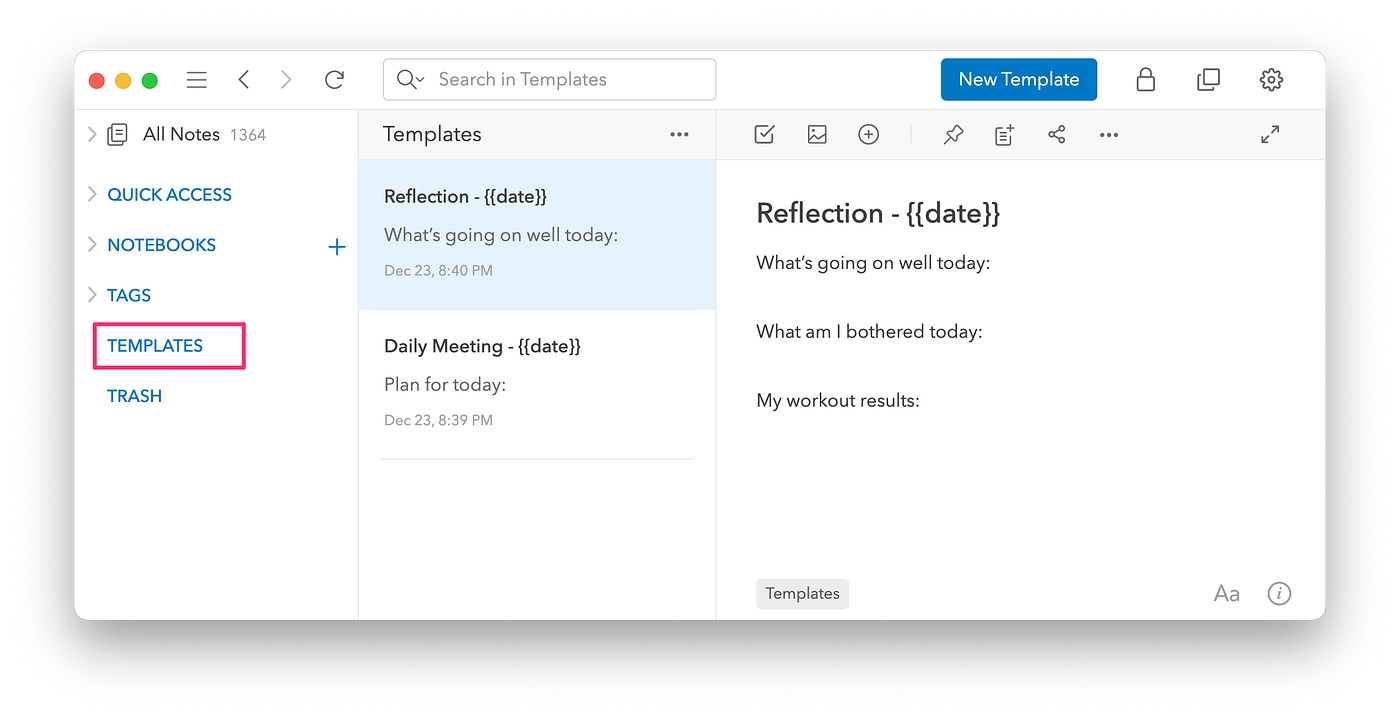This screenshot has width=1400, height=718.
Task: Add a notebook with the plus icon
Action: pos(337,247)
